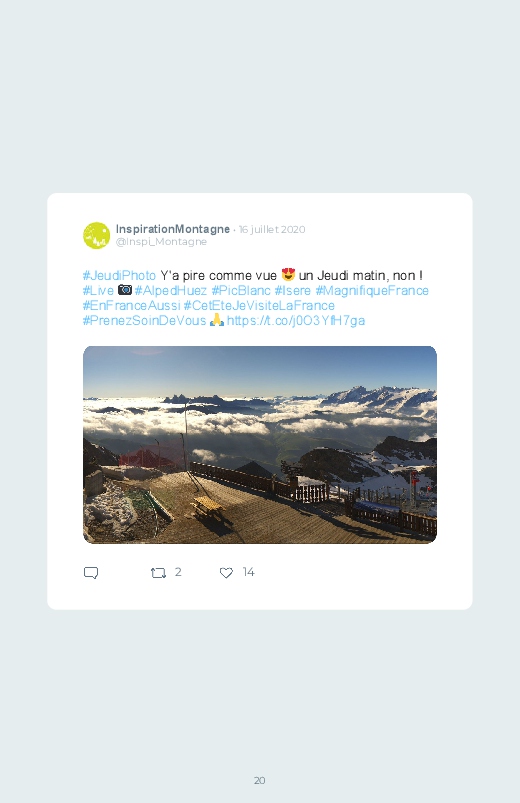Viewport: 520px width, 803px height.
Task: Open the InspirationMontagne account name
Action: (x=173, y=229)
